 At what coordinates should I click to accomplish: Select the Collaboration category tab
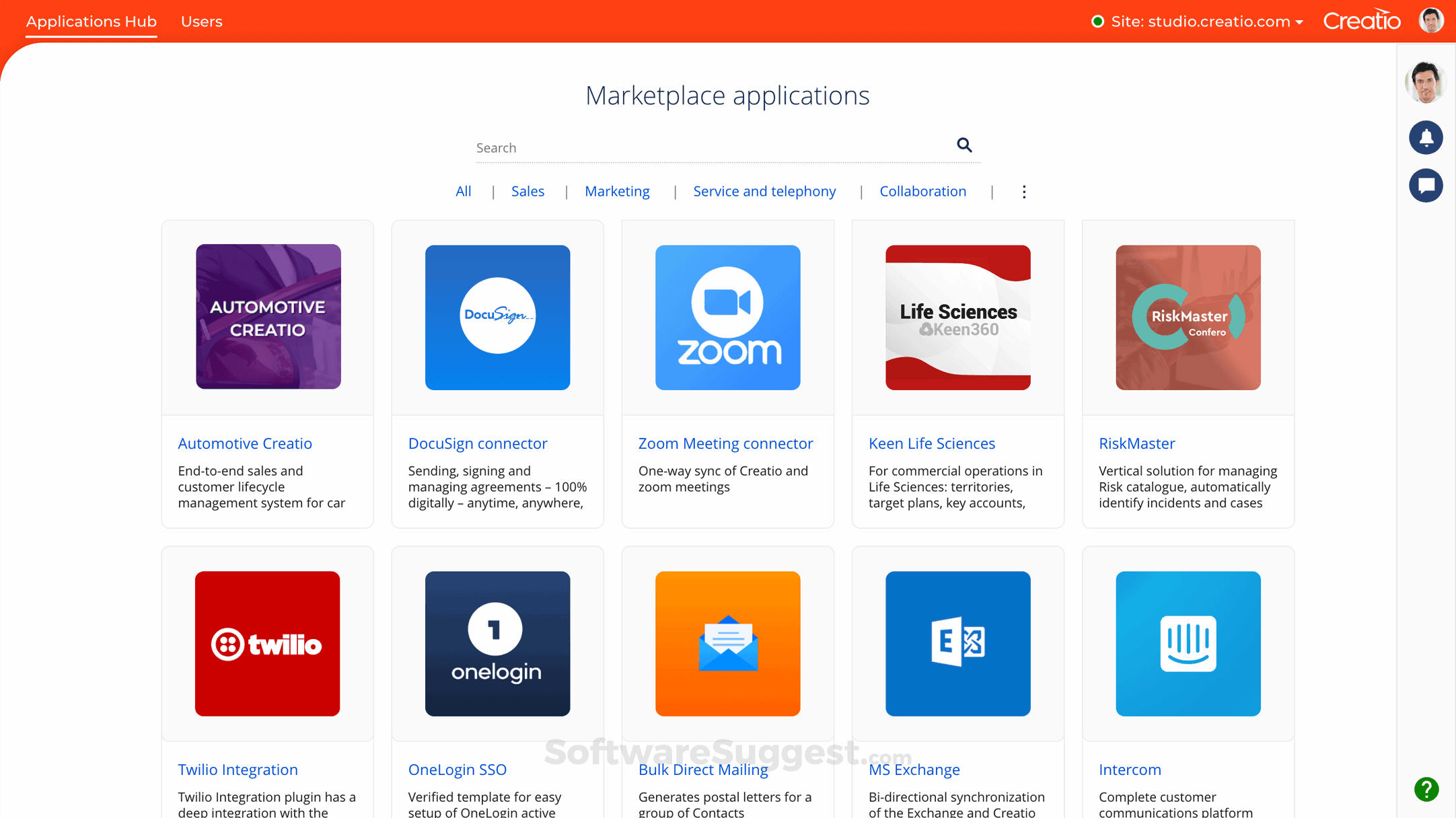tap(922, 191)
